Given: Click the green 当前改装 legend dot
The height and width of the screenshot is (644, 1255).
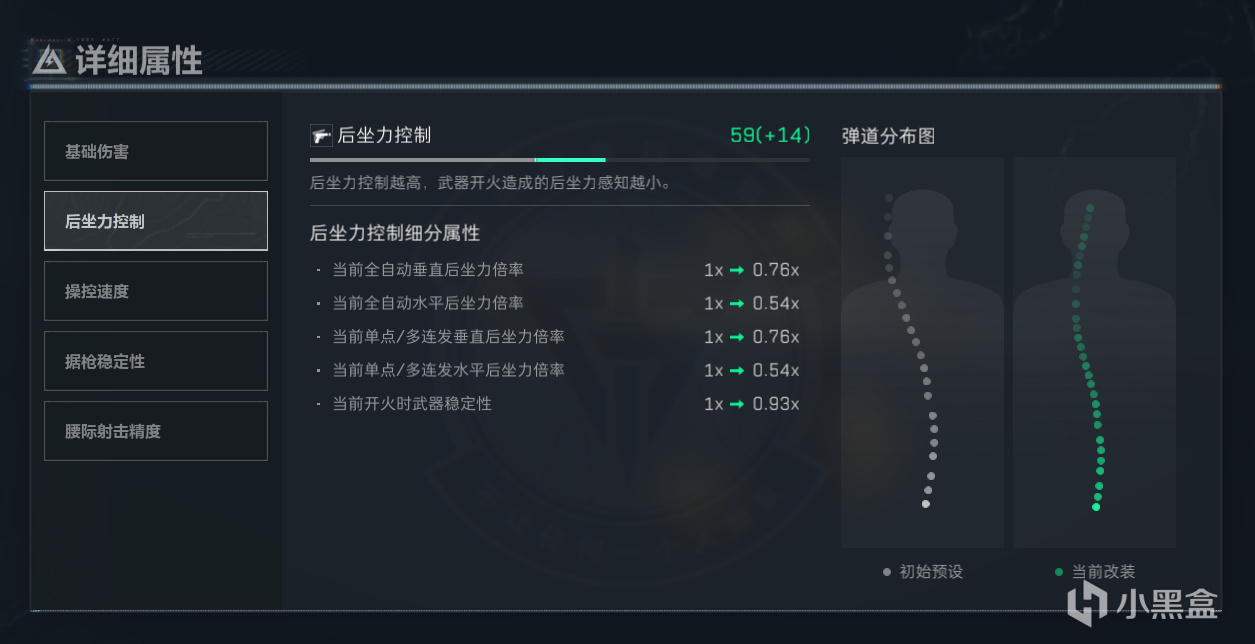Looking at the screenshot, I should [x=1059, y=572].
